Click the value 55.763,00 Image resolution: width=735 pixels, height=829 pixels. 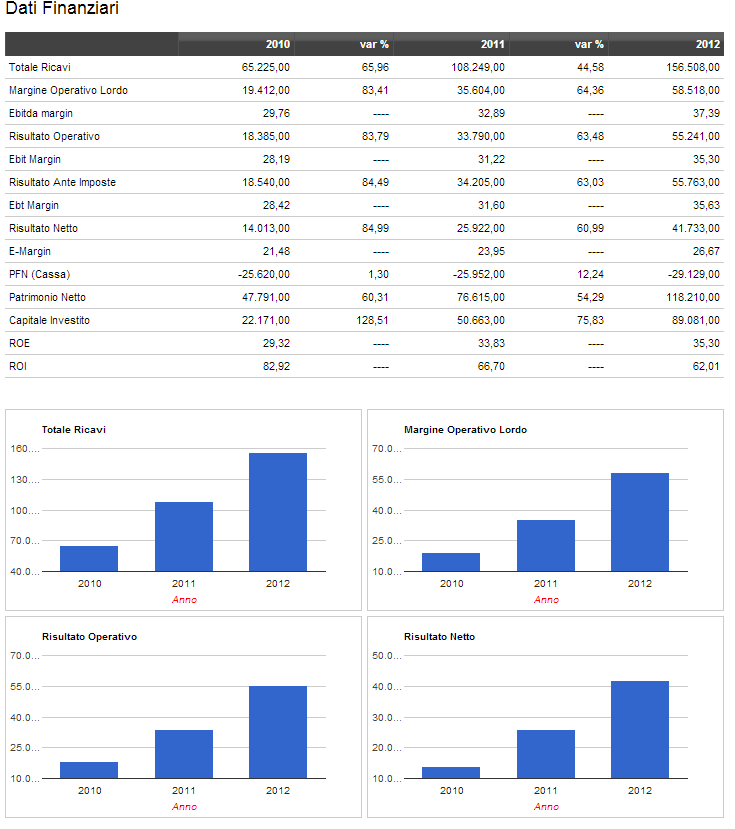click(696, 182)
